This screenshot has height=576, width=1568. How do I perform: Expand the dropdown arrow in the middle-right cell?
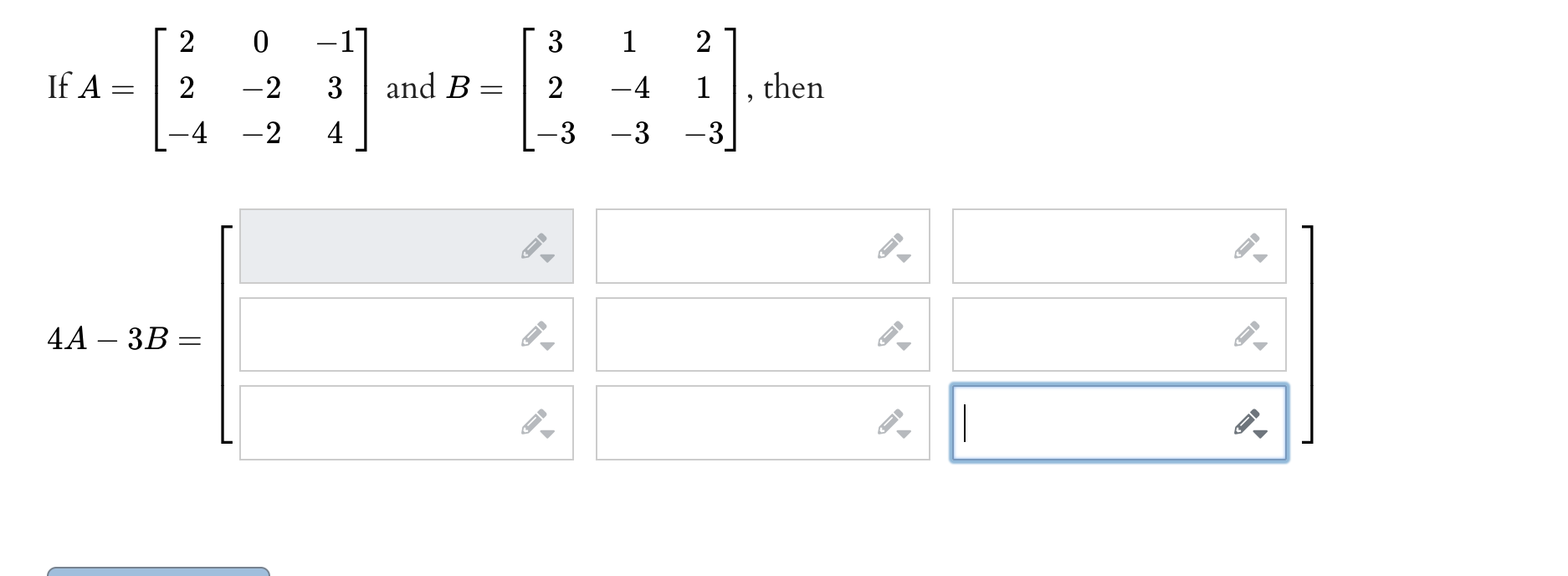[x=1259, y=347]
